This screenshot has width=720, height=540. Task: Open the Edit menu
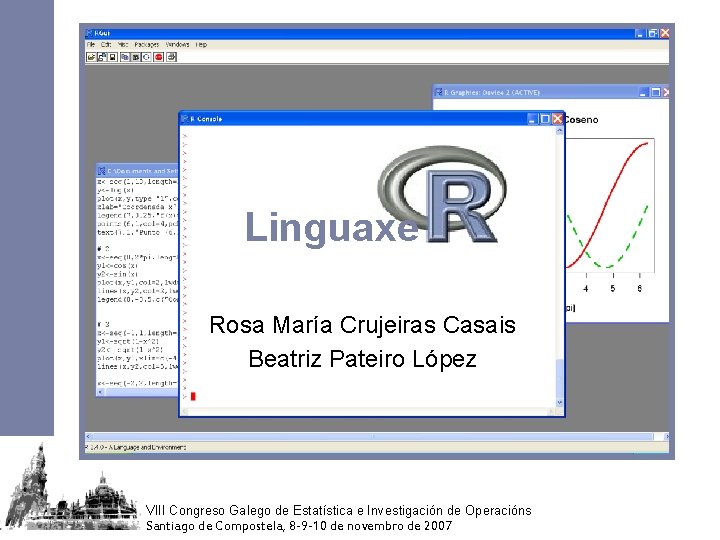[x=106, y=45]
